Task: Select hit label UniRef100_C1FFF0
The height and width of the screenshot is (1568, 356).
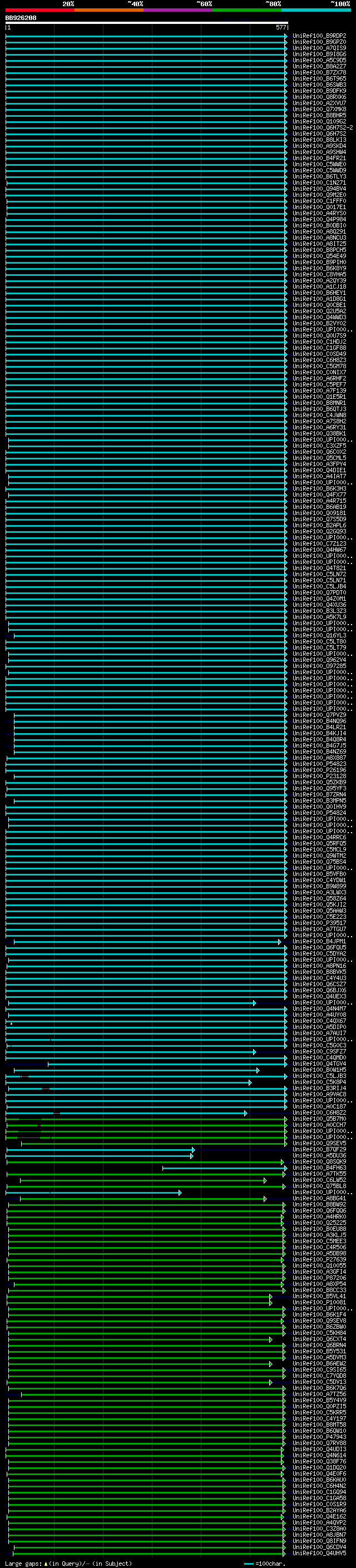Action: coord(319,201)
